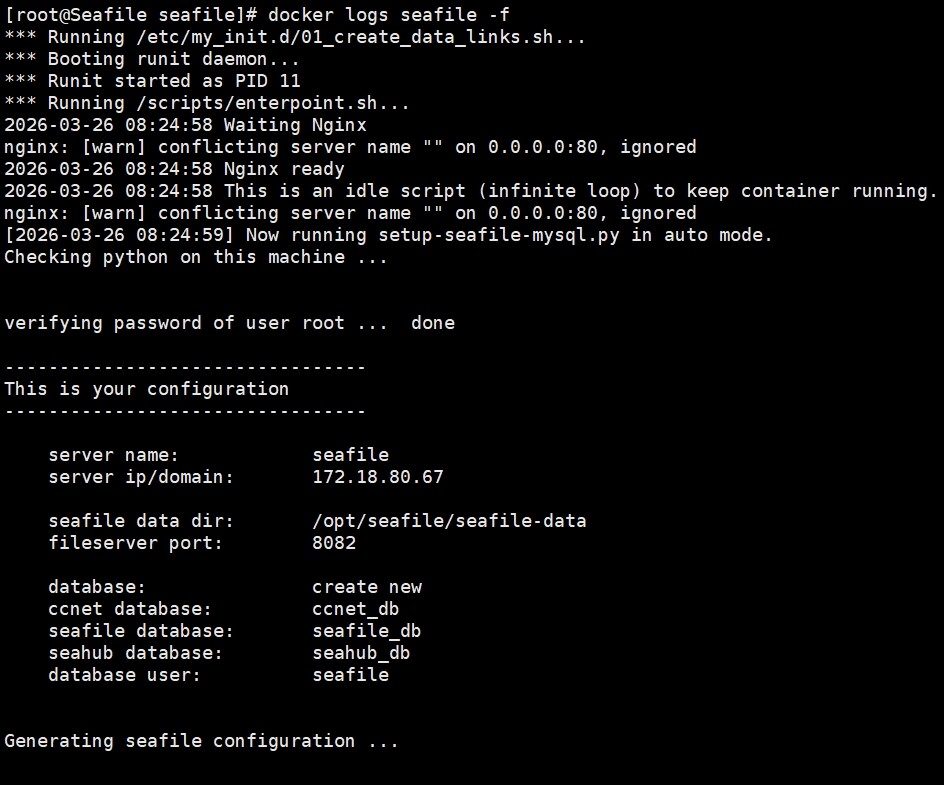Image resolution: width=944 pixels, height=785 pixels.
Task: Click the 'seahub_db' database name
Action: point(361,653)
